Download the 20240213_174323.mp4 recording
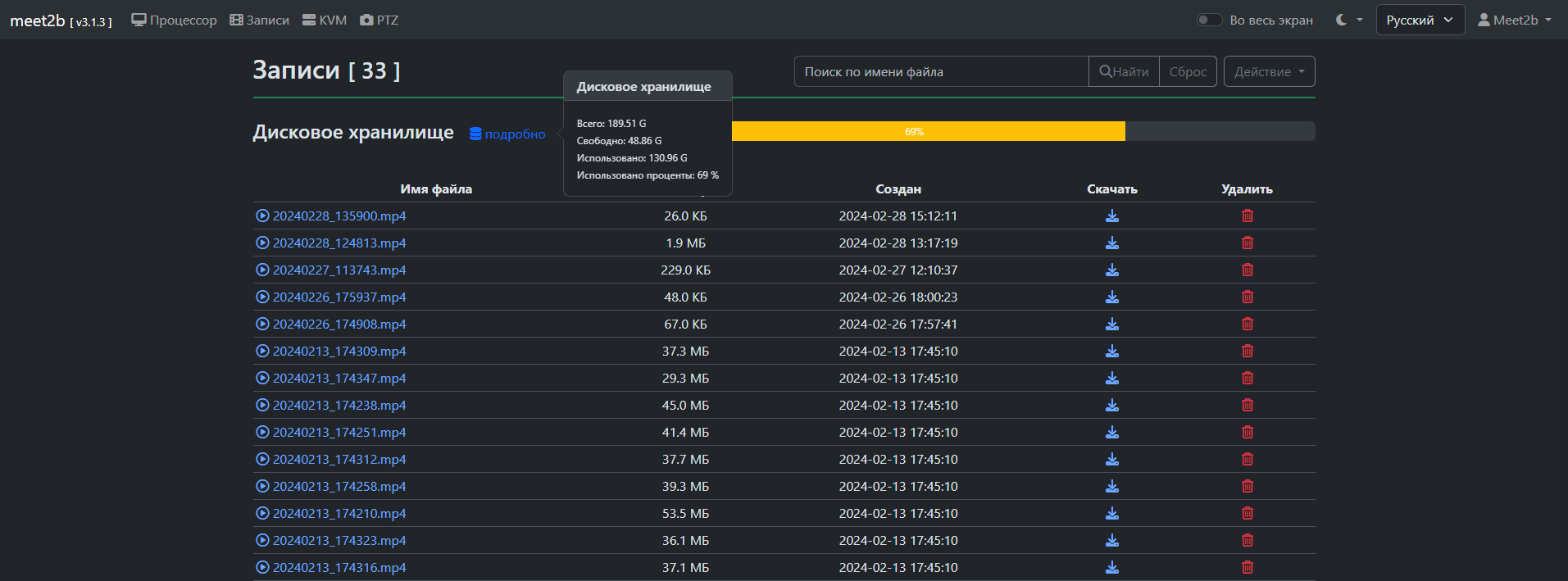Screen dimensions: 1568x581 coord(1111,540)
